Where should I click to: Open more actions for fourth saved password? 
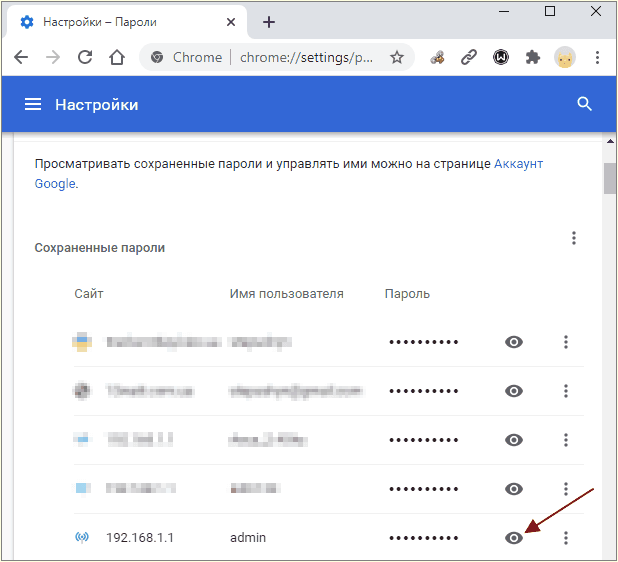(566, 489)
